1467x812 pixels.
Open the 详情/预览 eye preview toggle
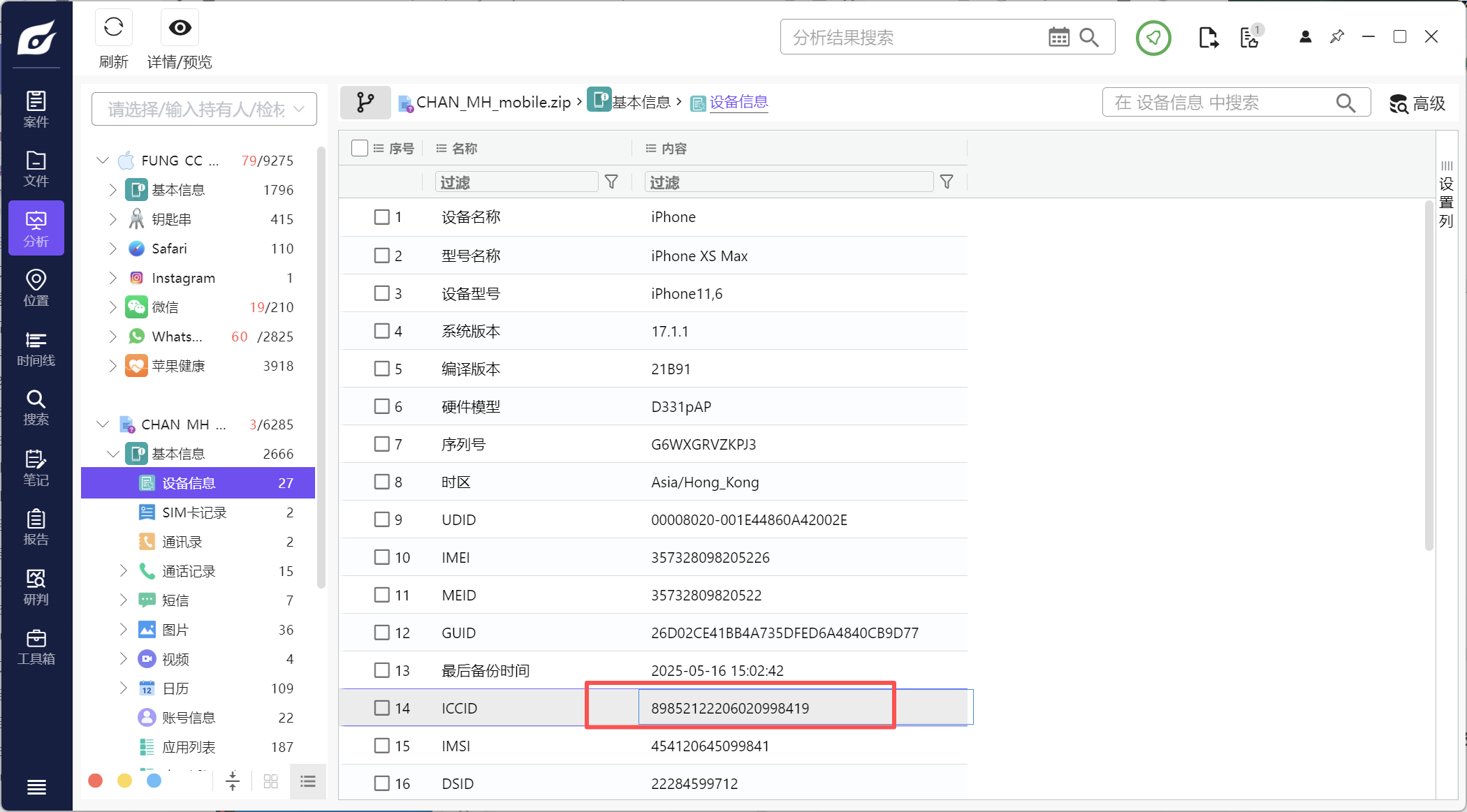[x=180, y=28]
